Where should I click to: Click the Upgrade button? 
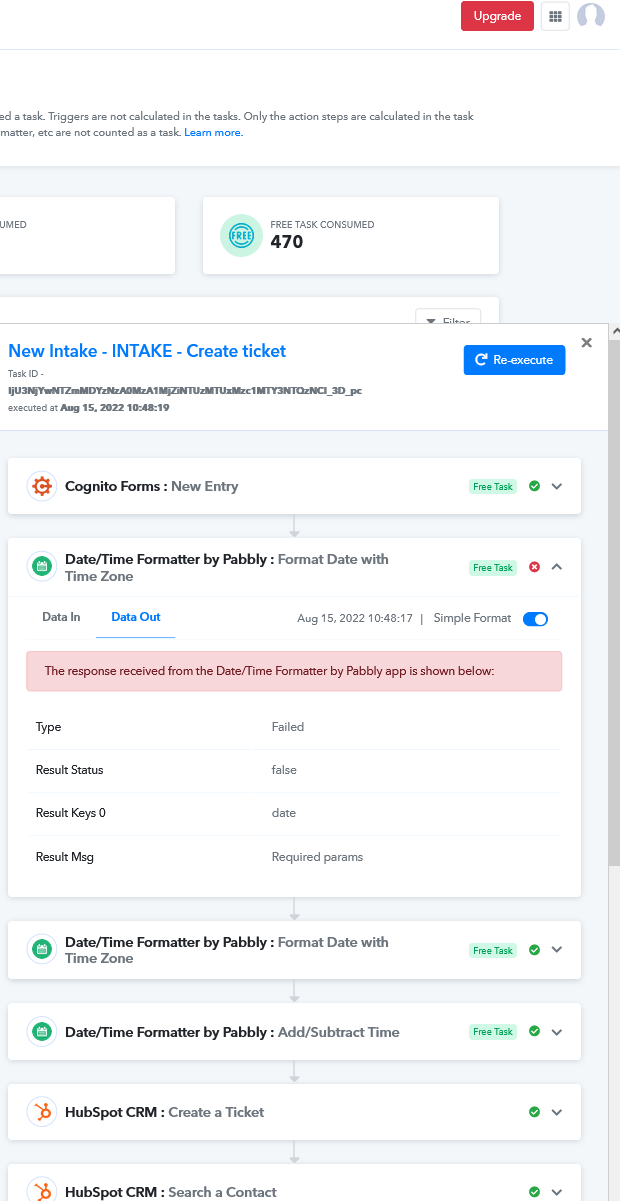[x=497, y=16]
